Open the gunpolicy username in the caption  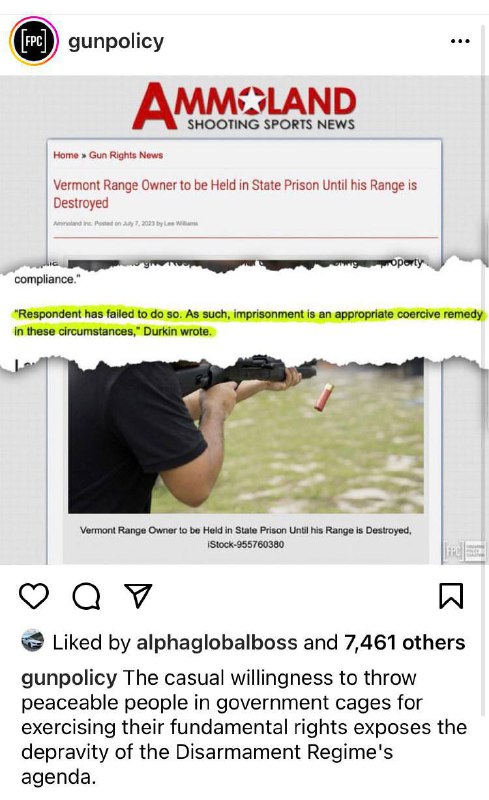(69, 678)
